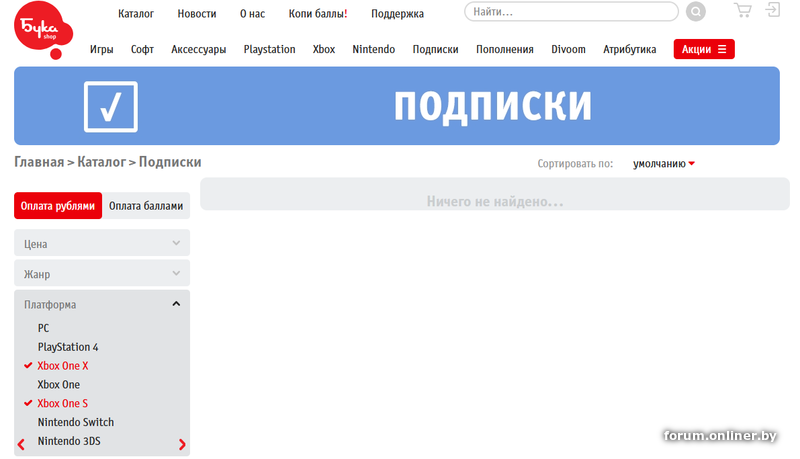The image size is (800, 459).
Task: Click the right red arrow in Платформа
Action: (182, 444)
